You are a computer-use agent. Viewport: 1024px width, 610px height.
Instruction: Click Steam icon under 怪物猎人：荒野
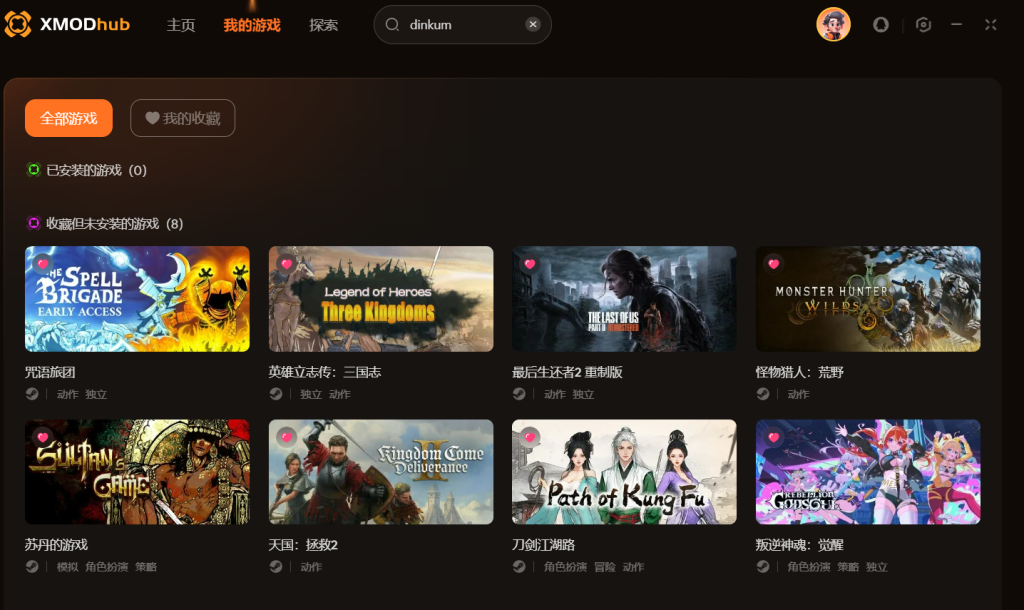(763, 394)
